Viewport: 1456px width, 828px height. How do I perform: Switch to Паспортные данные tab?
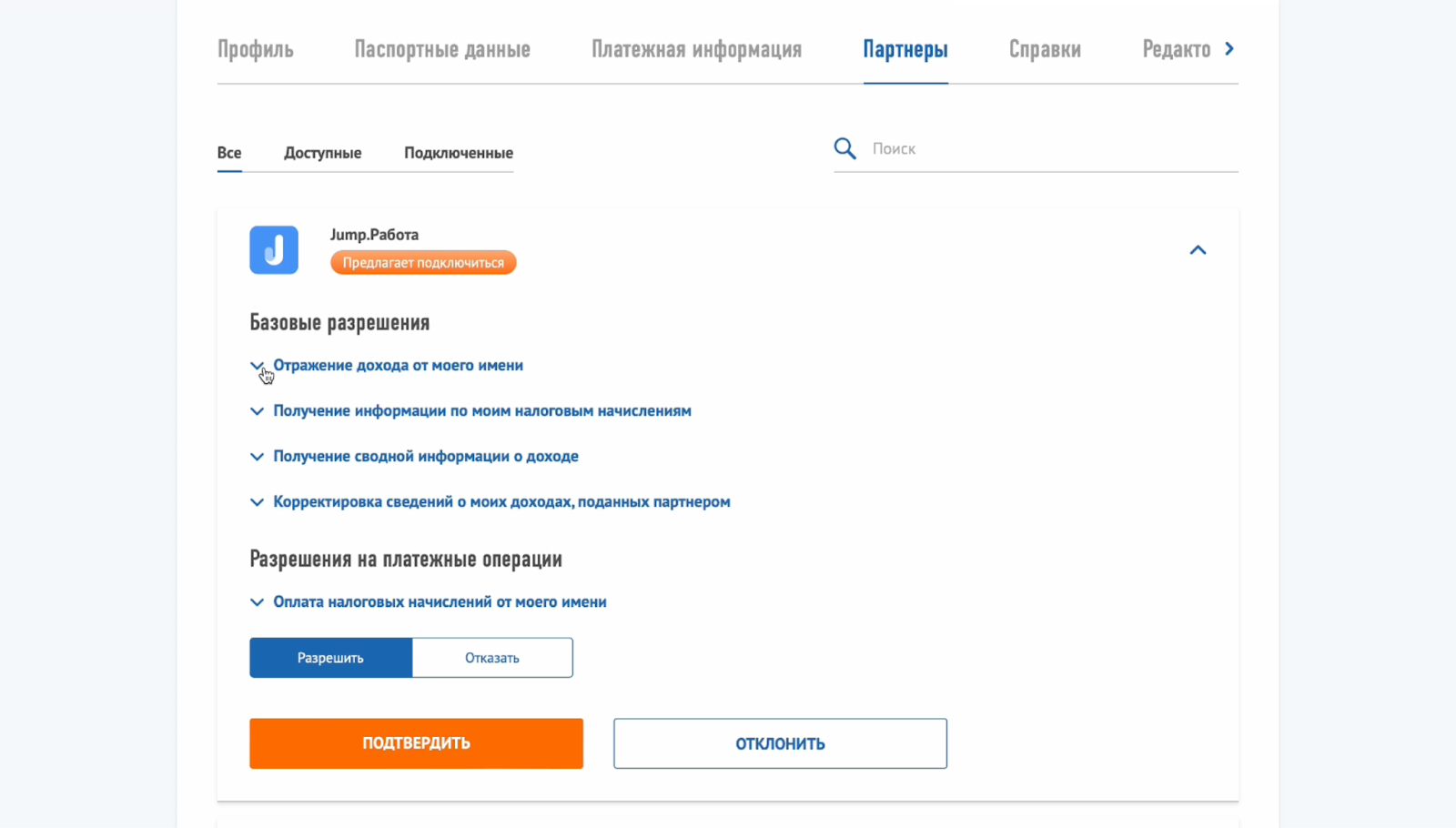tap(442, 49)
